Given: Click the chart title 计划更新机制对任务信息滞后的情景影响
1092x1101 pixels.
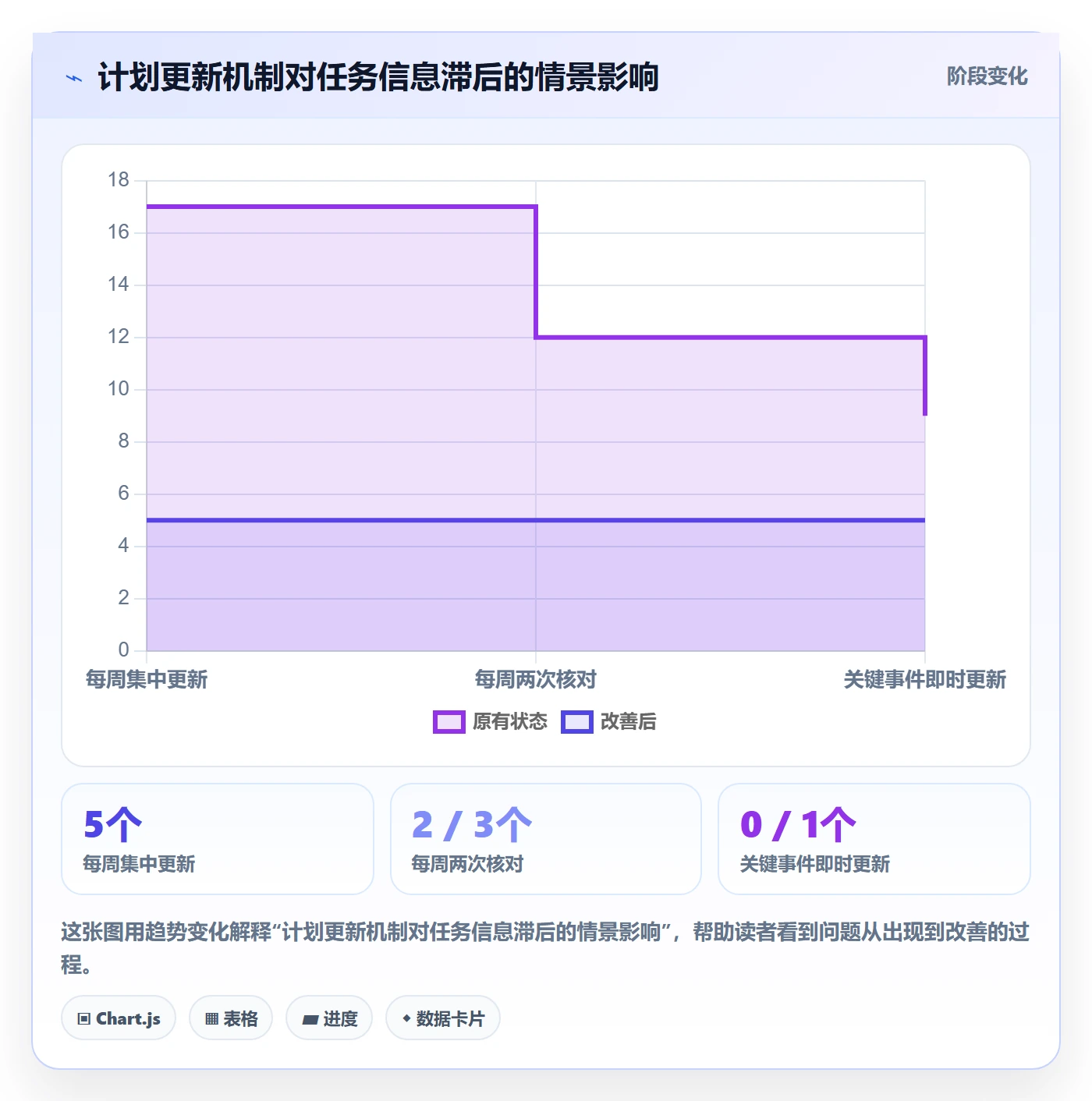Looking at the screenshot, I should [378, 77].
